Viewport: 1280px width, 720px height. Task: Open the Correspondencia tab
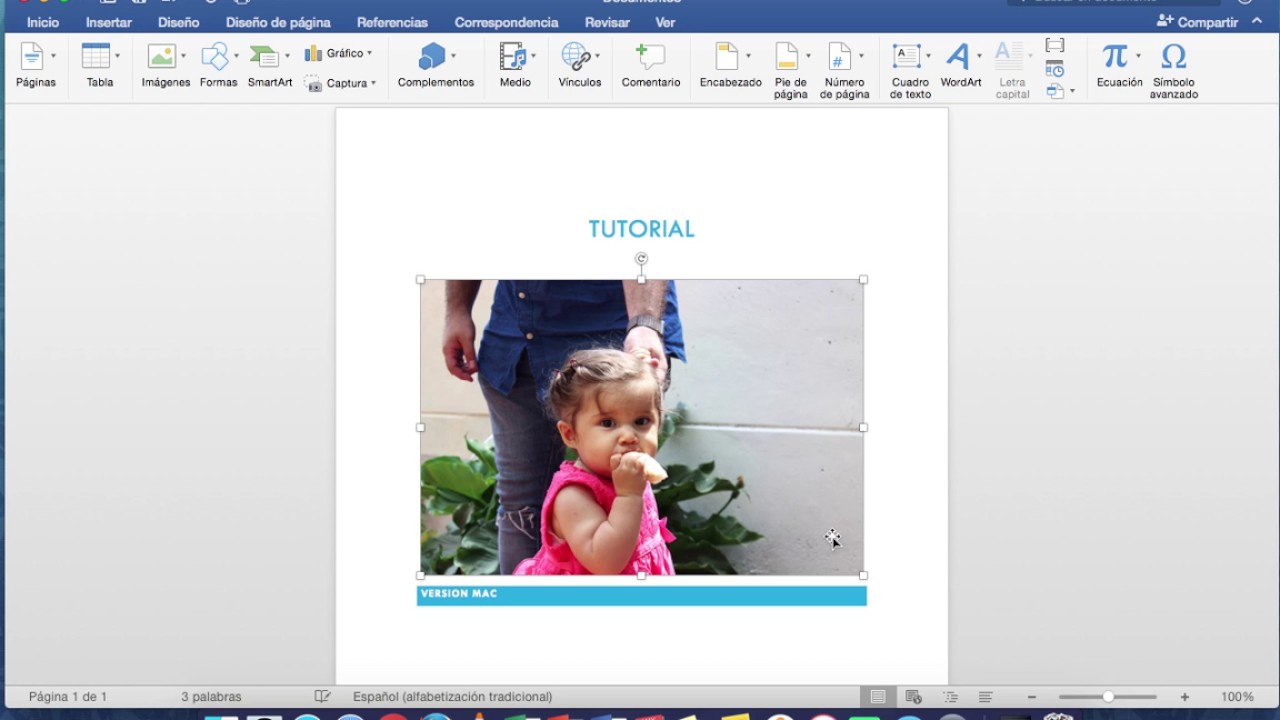click(506, 22)
